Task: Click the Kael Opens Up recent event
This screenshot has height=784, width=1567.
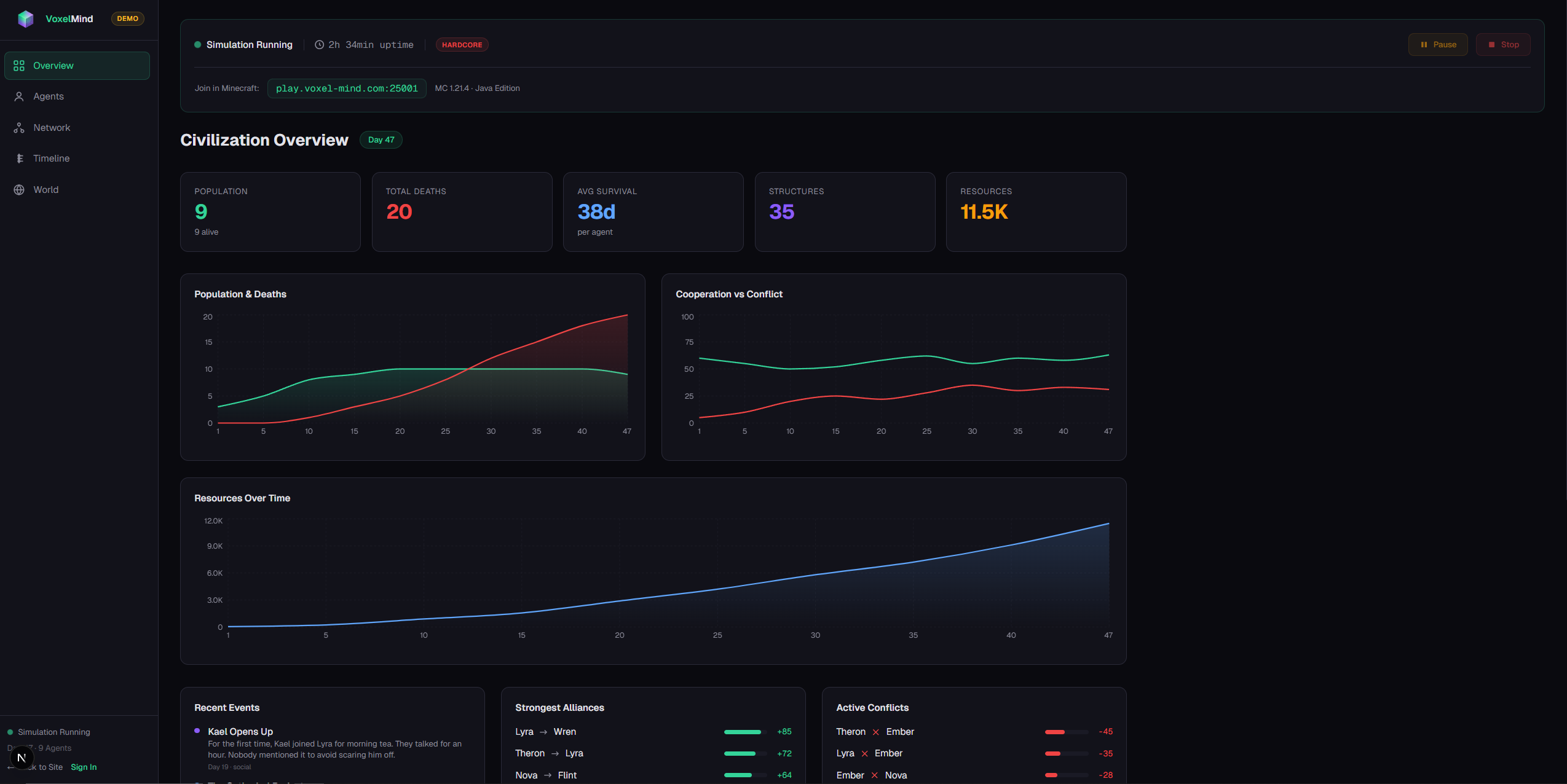Action: 240,731
